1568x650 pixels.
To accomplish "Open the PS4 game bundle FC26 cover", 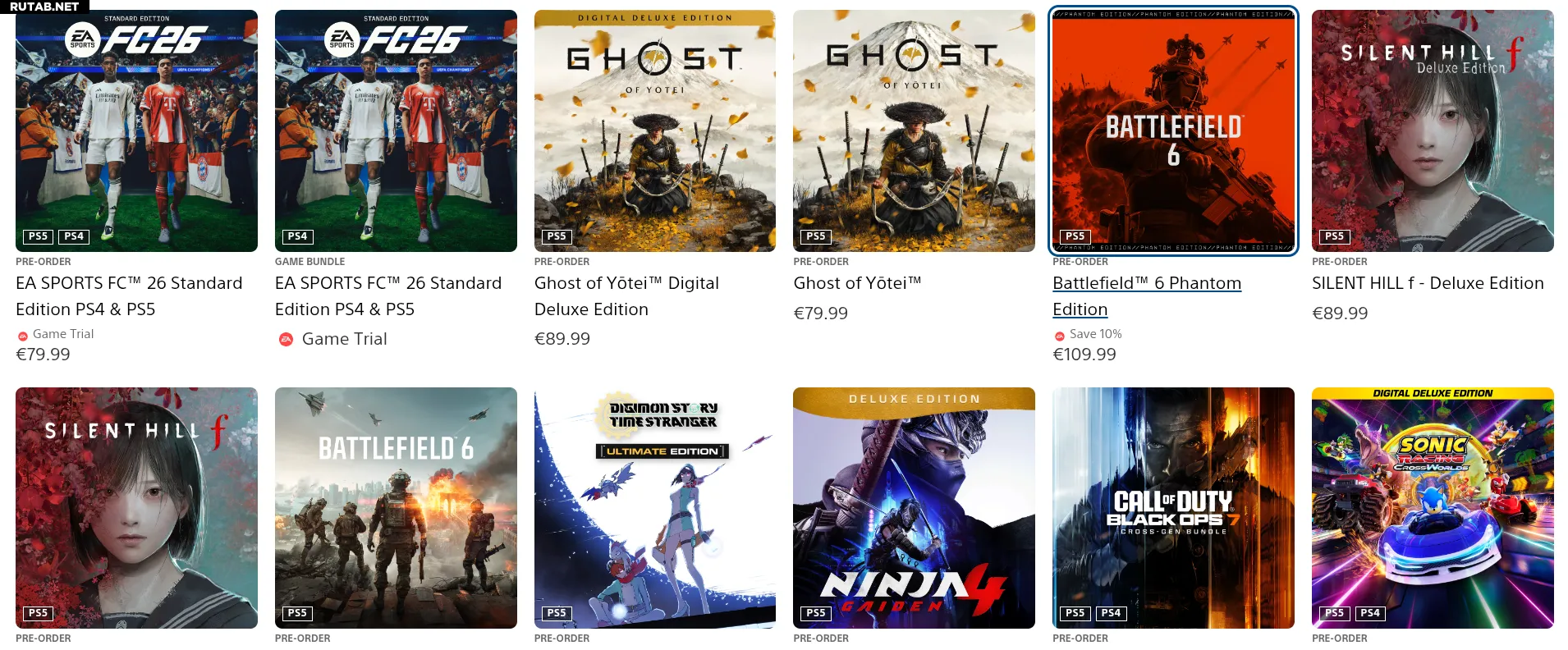I will 396,130.
